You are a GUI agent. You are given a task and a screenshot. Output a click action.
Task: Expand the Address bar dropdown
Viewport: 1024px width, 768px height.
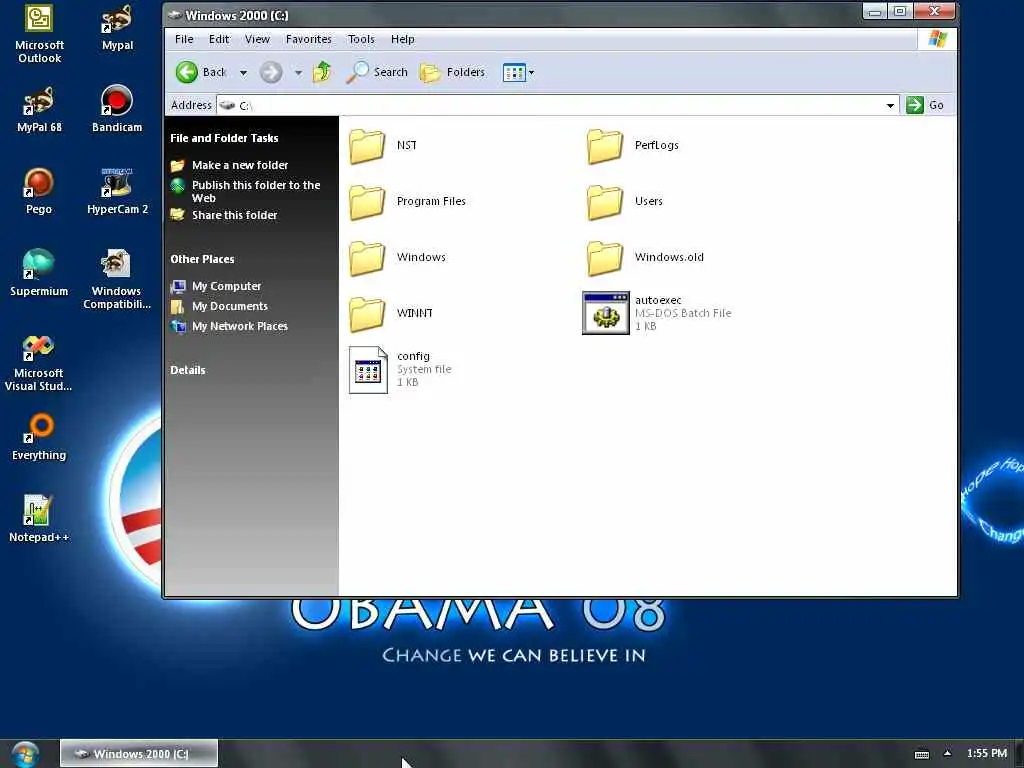pyautogui.click(x=889, y=105)
